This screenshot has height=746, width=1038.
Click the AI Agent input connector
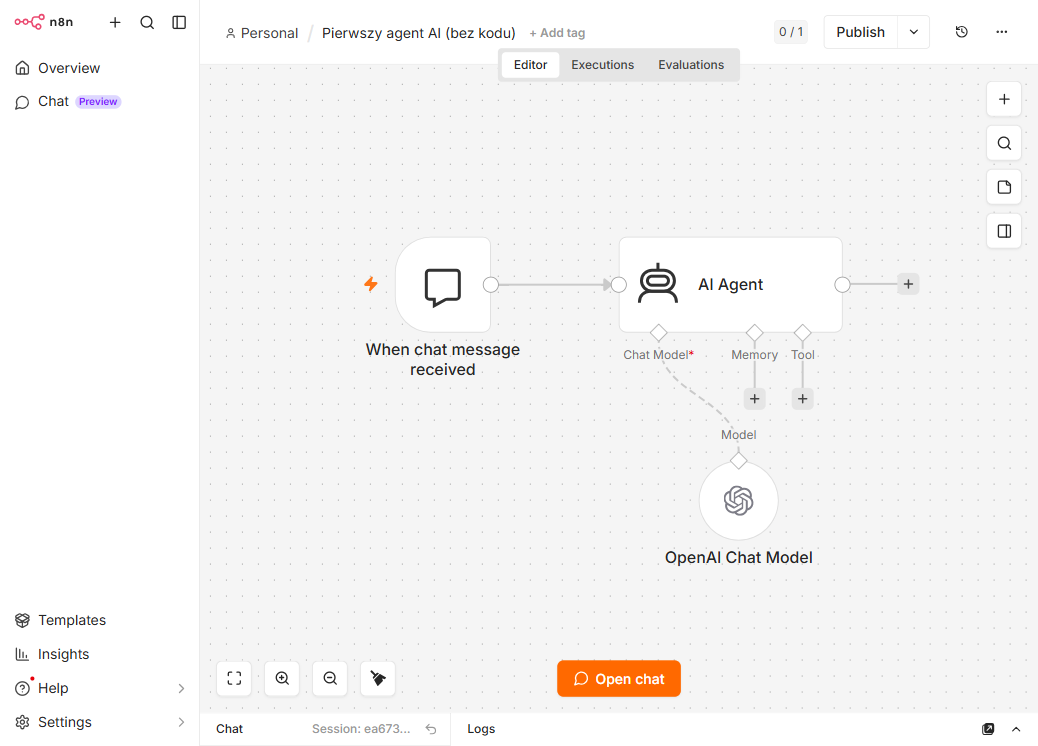pyautogui.click(x=619, y=285)
